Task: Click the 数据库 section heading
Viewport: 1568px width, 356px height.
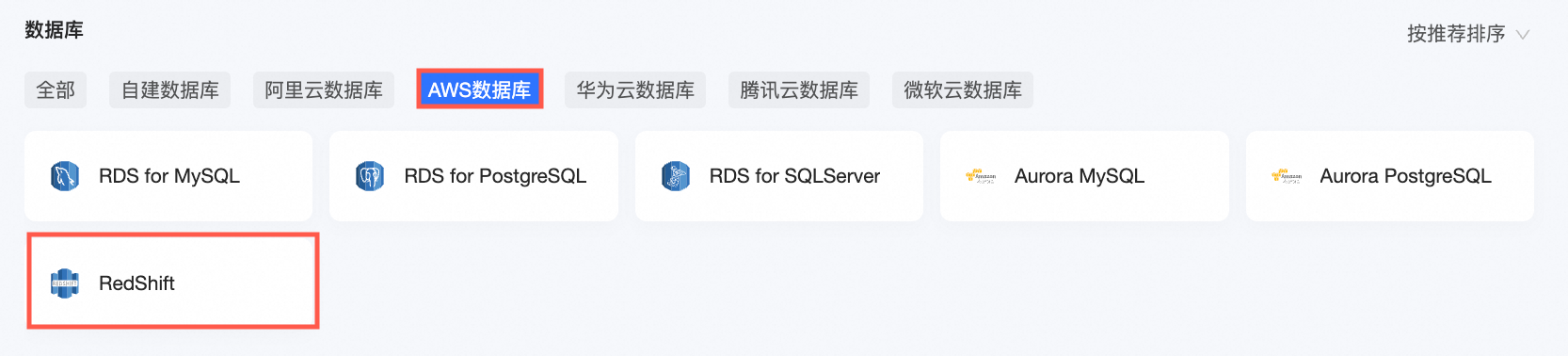Action: tap(54, 30)
